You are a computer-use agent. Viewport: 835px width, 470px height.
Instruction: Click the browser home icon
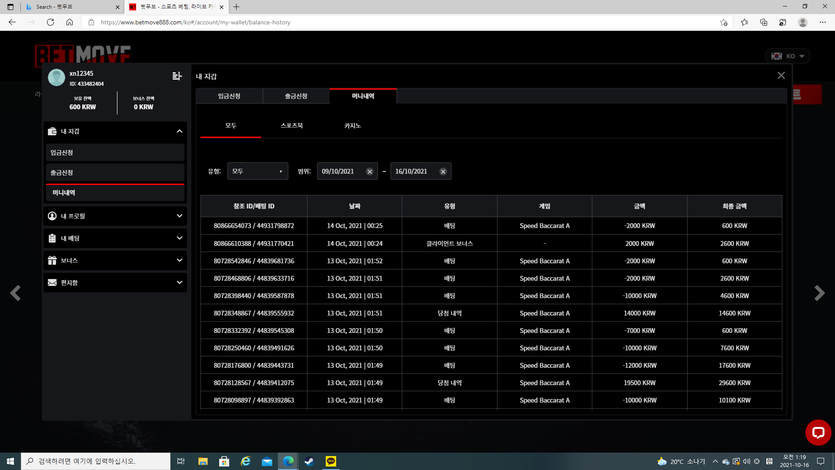[69, 22]
